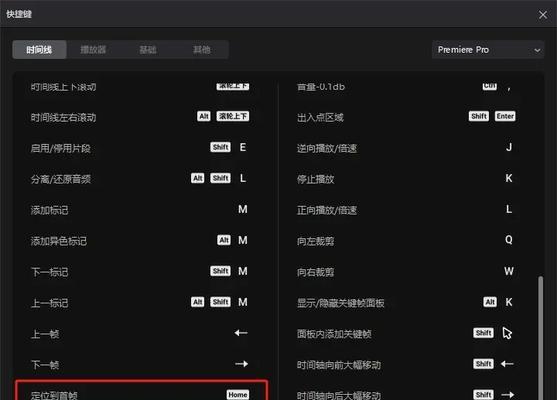Click the right arrow icon for 下一帧
The height and width of the screenshot is (400, 557).
coord(242,364)
